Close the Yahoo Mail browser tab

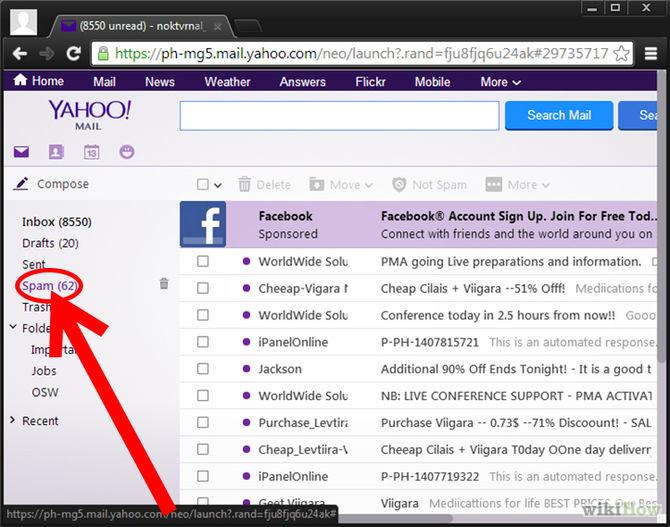pyautogui.click(x=217, y=27)
